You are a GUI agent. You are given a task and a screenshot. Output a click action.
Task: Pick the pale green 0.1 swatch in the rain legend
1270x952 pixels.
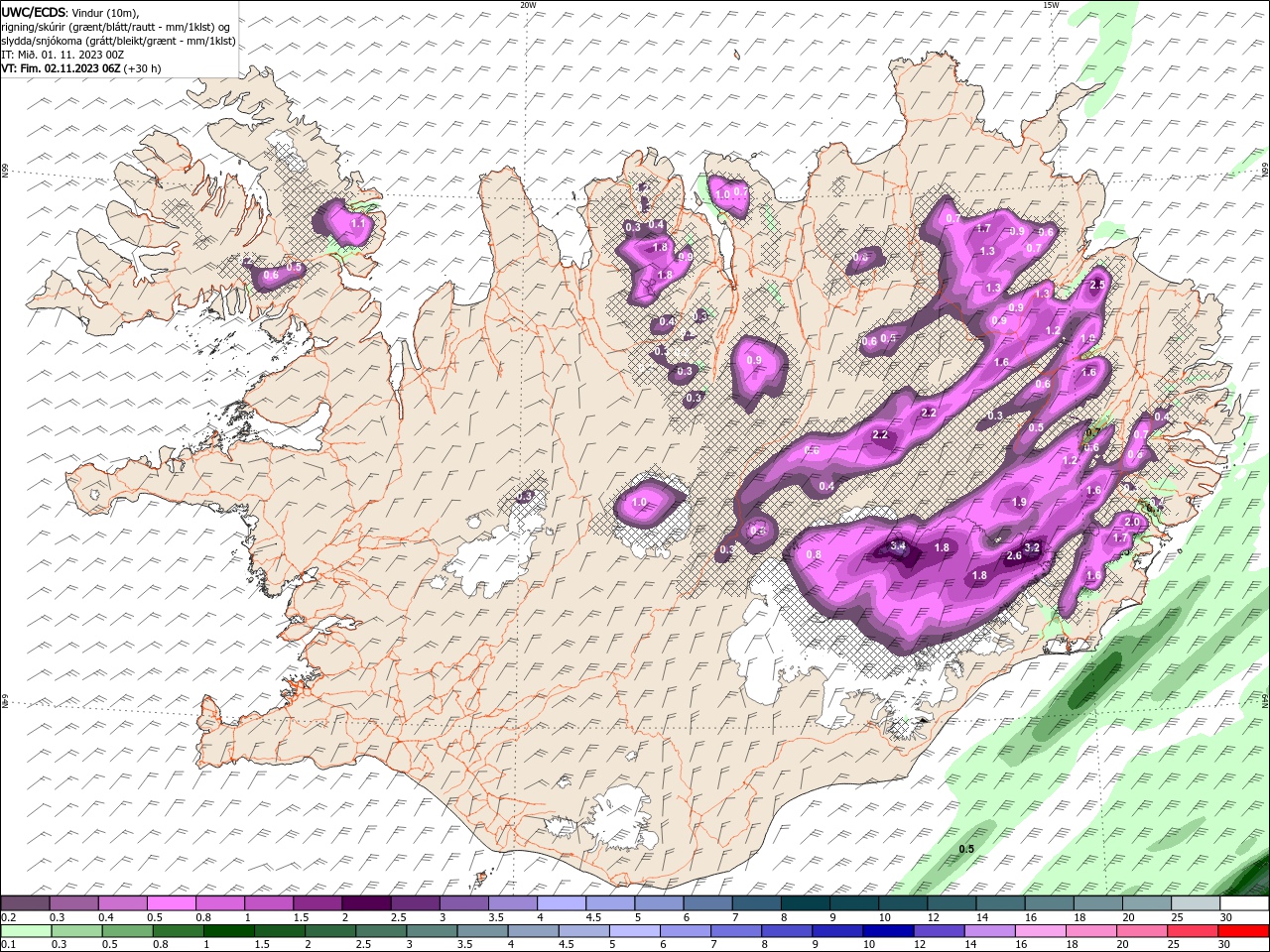click(x=25, y=931)
